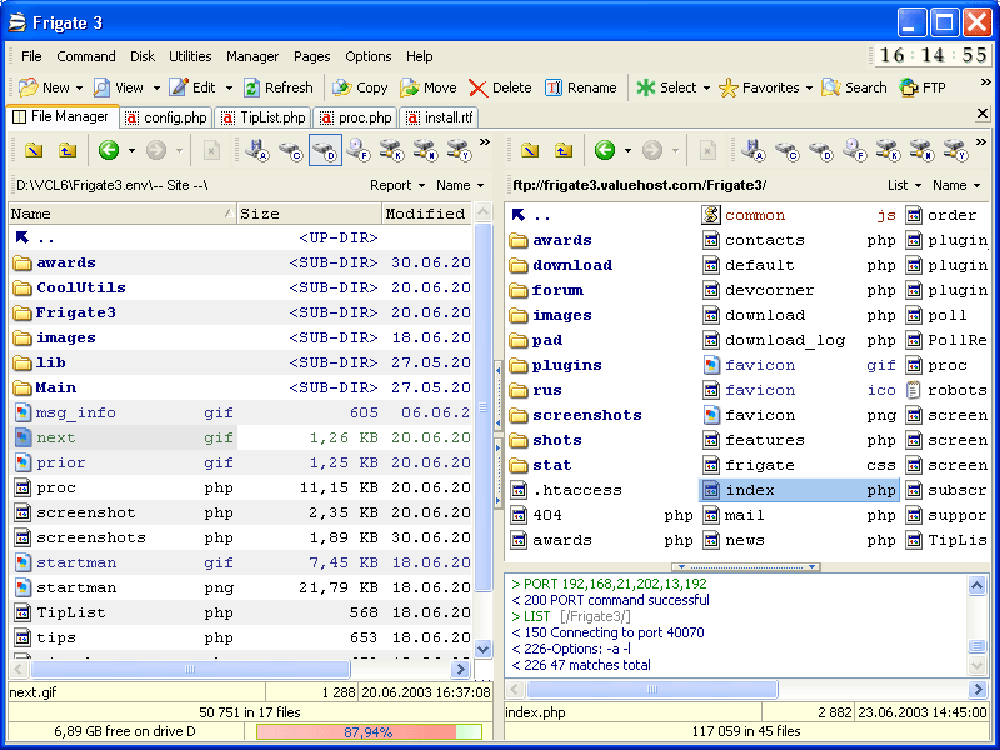Switch left panel to drive C
The width and height of the screenshot is (1000, 750).
point(291,151)
